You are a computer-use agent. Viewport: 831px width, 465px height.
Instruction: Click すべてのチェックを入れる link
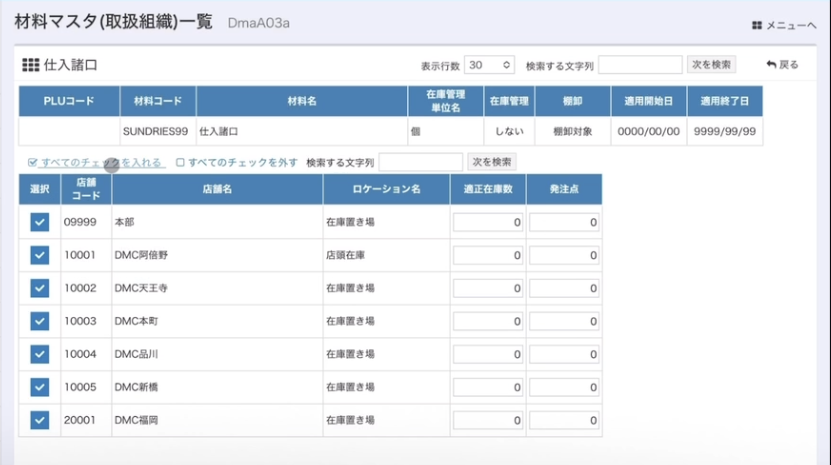101,162
